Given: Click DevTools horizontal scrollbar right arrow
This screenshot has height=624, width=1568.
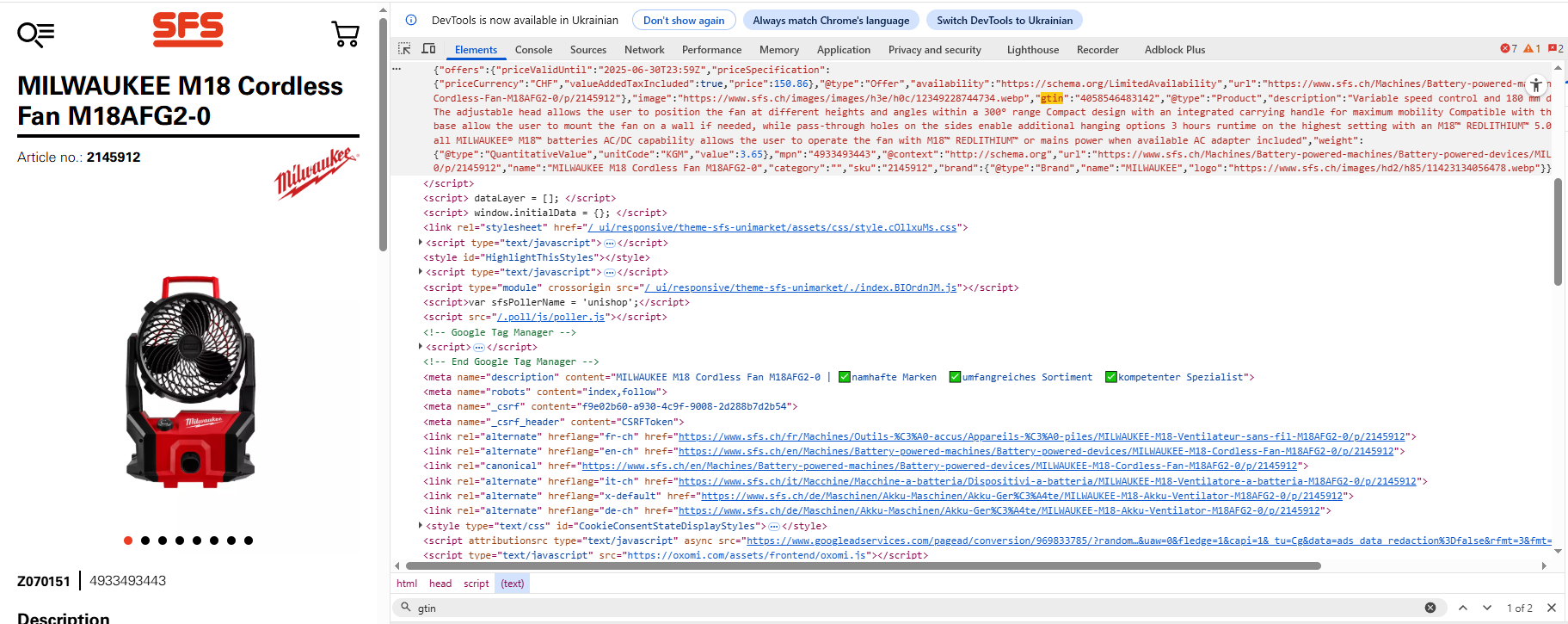Looking at the screenshot, I should pyautogui.click(x=1544, y=566).
